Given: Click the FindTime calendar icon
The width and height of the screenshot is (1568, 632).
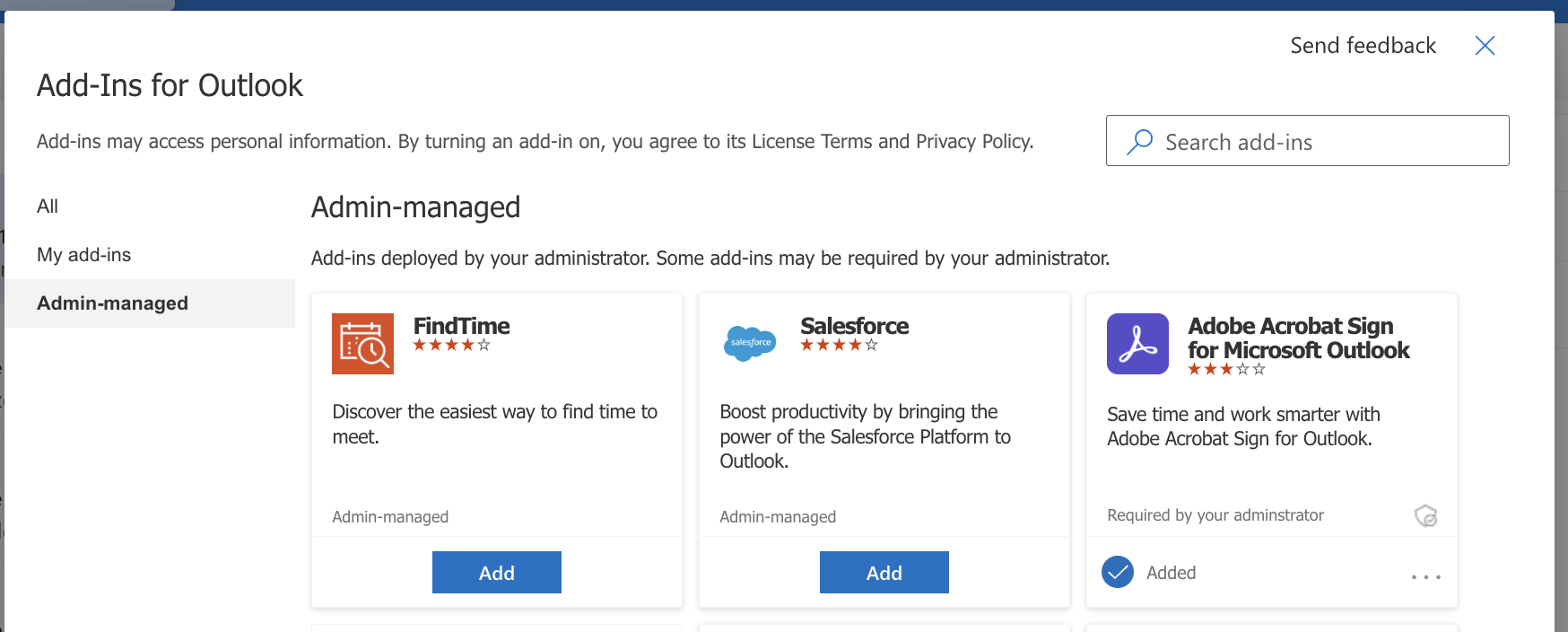Looking at the screenshot, I should click(362, 343).
